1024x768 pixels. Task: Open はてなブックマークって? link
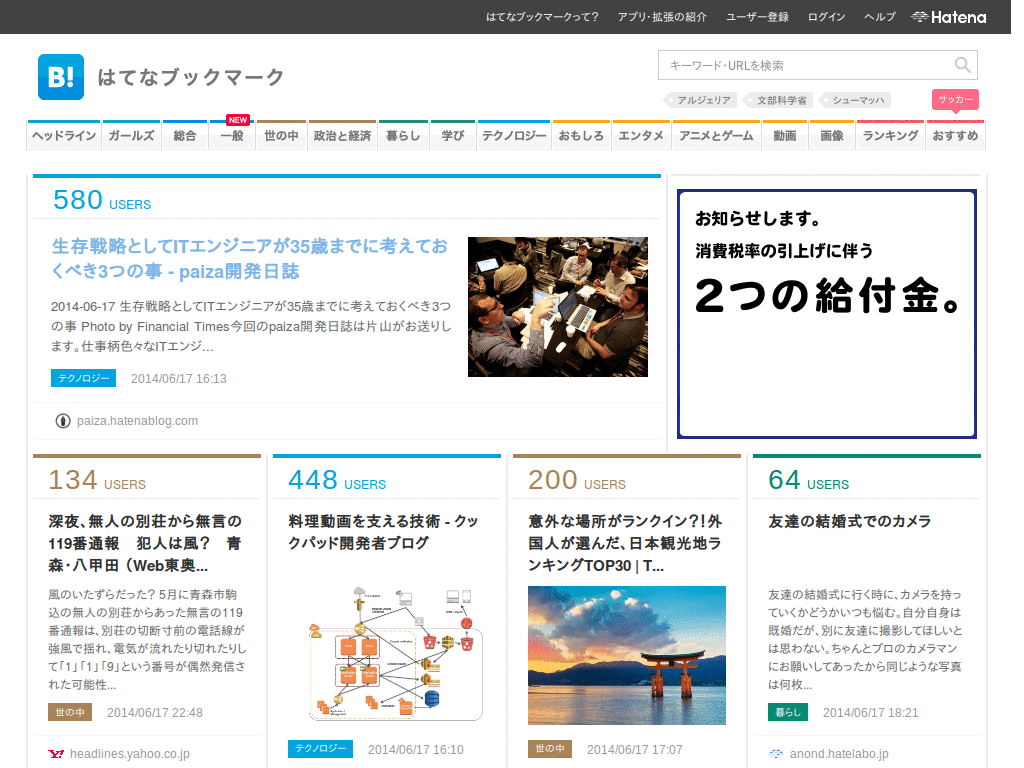542,17
